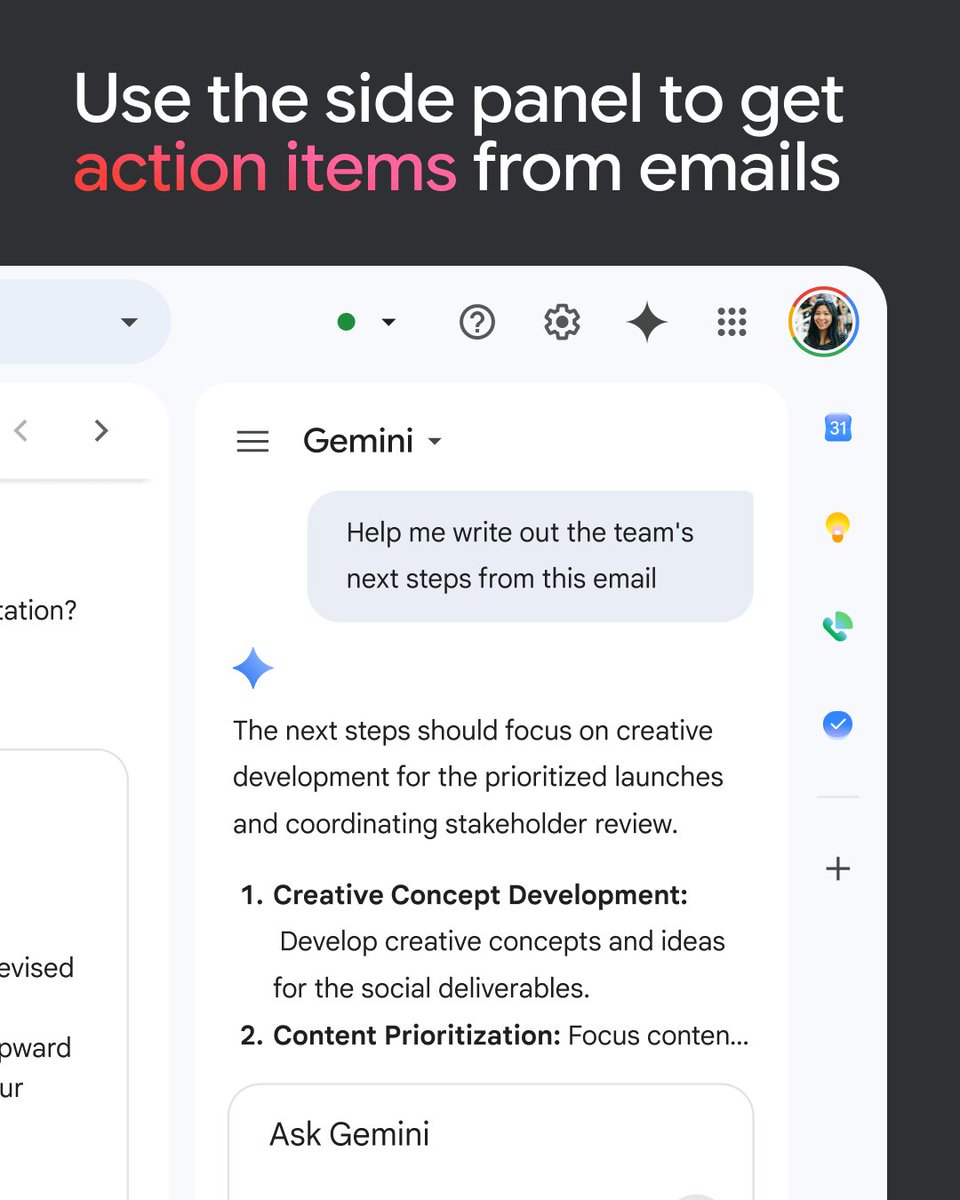Viewport: 960px width, 1200px height.
Task: Go to the newer email arrow
Action: tap(21, 431)
